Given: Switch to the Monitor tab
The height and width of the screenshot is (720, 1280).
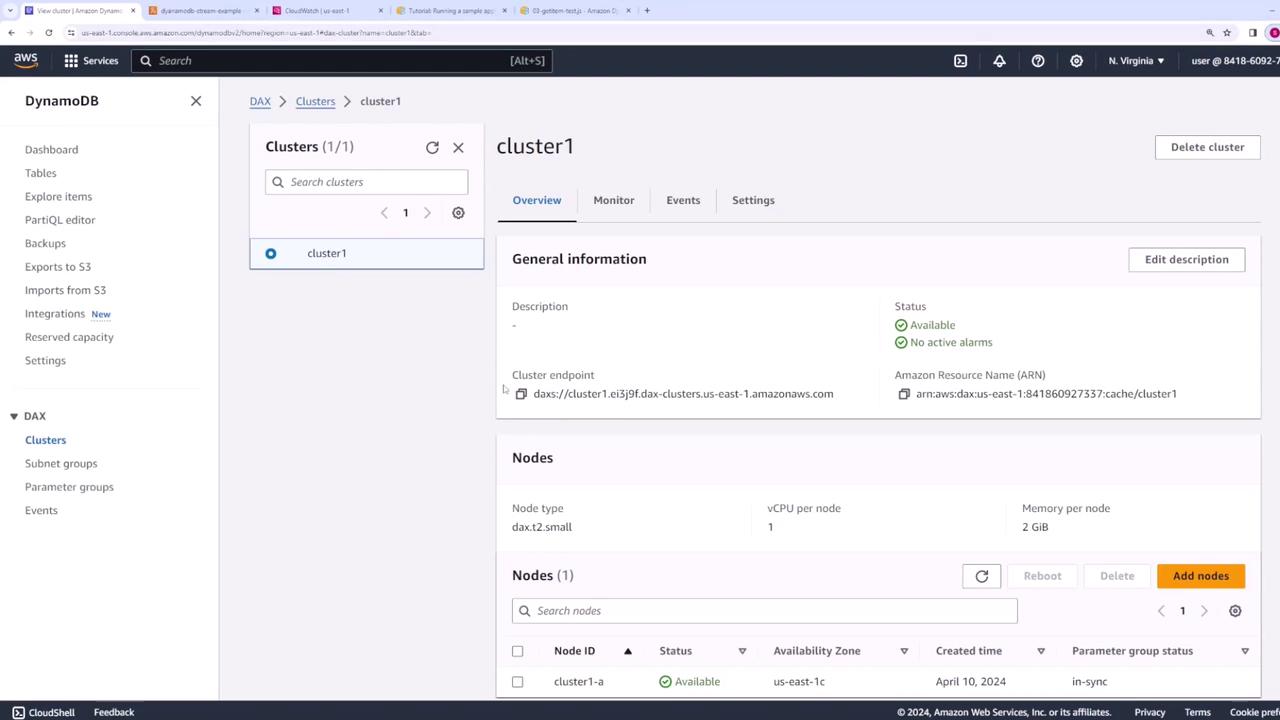Looking at the screenshot, I should pyautogui.click(x=614, y=200).
